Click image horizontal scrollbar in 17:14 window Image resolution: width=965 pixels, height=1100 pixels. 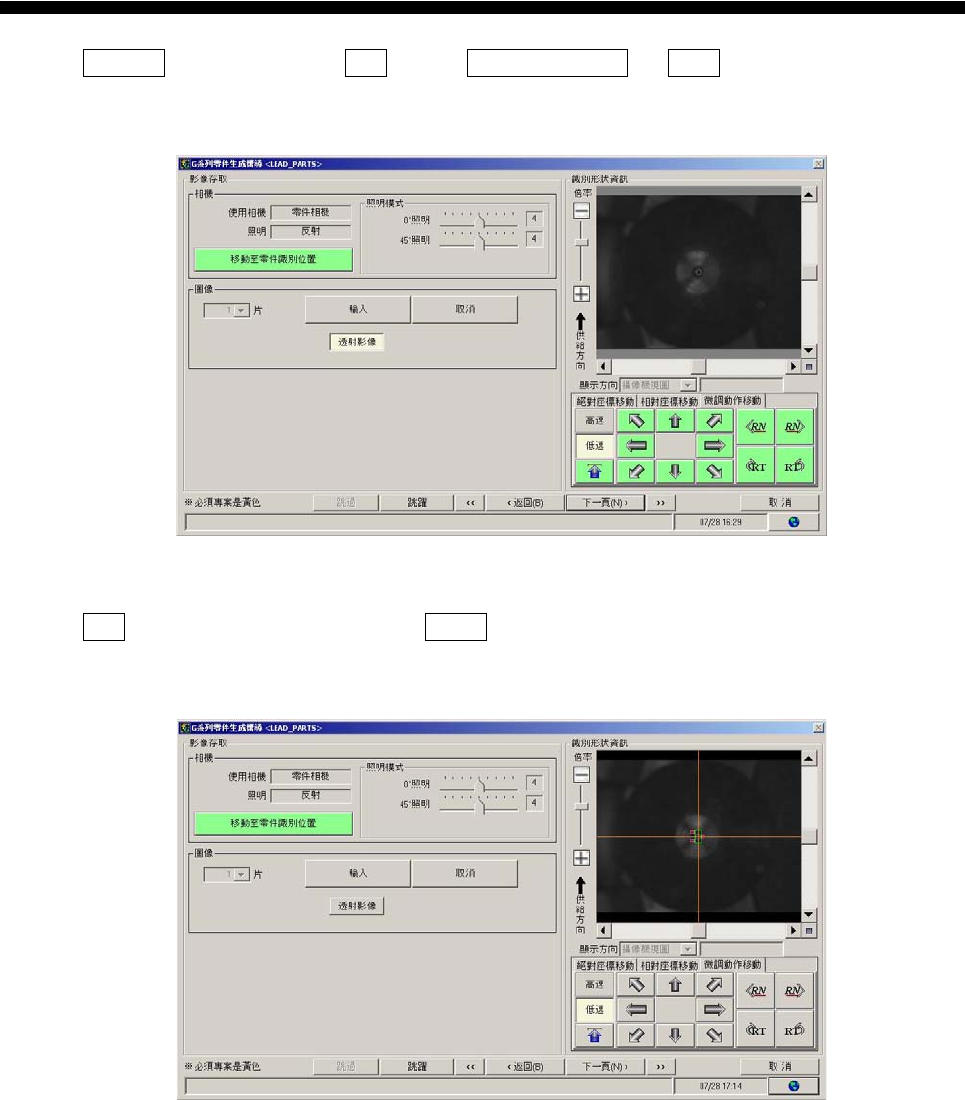click(x=699, y=930)
